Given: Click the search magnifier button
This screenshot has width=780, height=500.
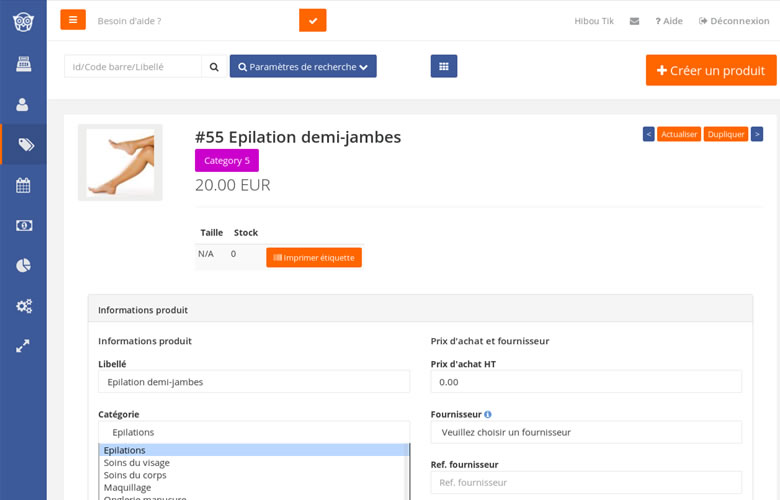Looking at the screenshot, I should [x=214, y=67].
